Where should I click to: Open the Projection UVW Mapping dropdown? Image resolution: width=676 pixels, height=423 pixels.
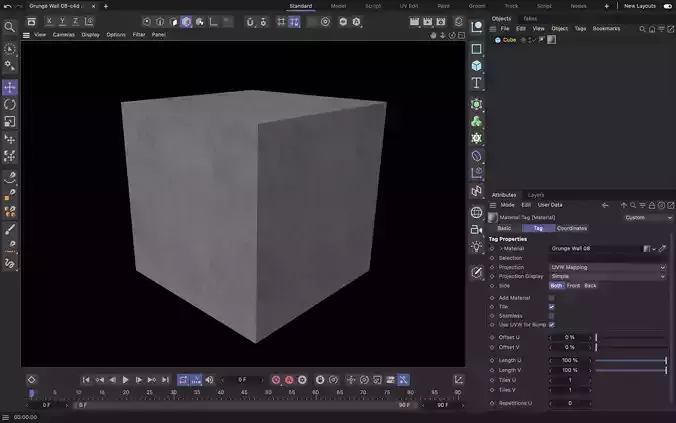tap(608, 267)
